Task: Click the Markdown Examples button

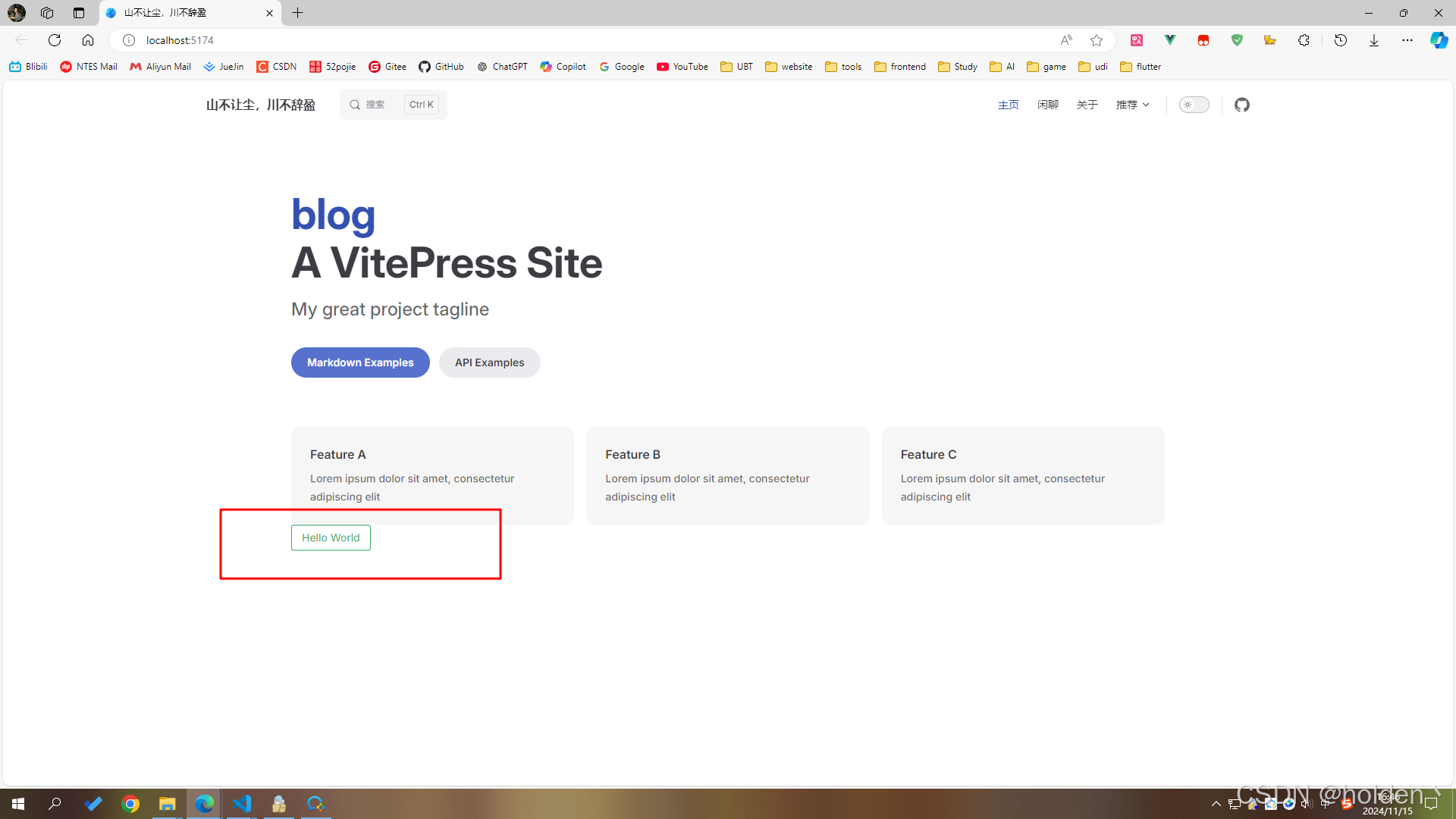Action: [360, 362]
